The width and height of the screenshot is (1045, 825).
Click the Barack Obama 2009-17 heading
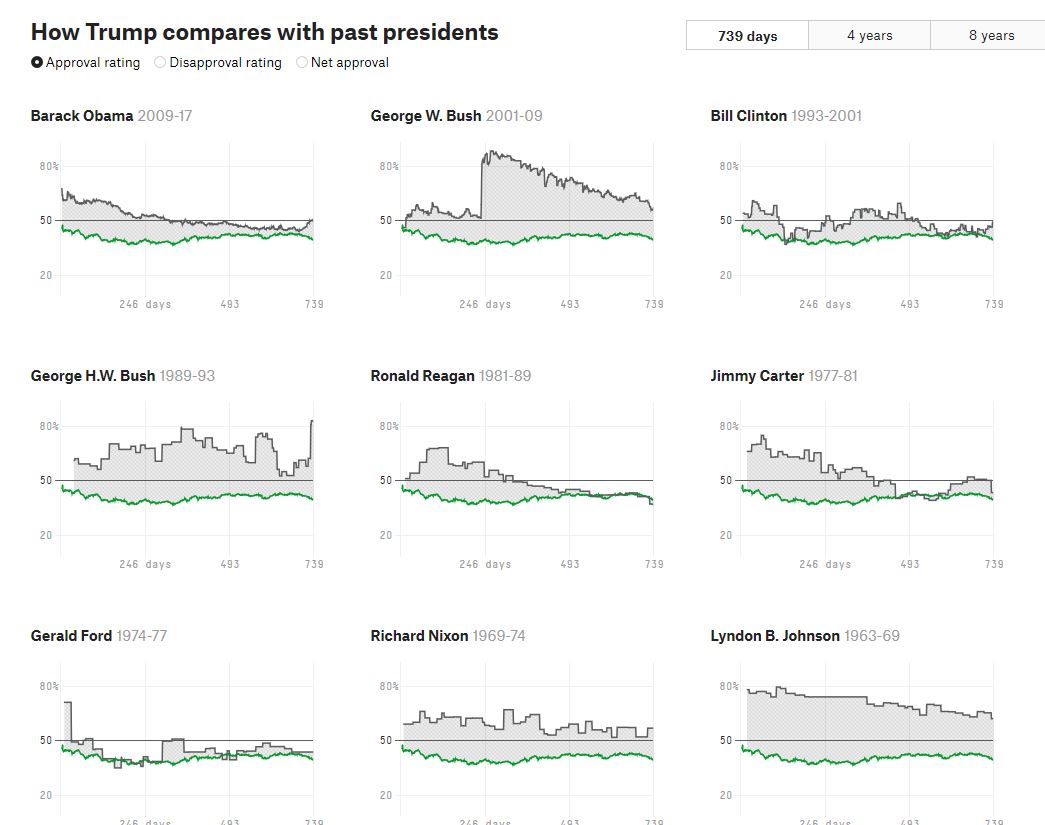pos(111,116)
